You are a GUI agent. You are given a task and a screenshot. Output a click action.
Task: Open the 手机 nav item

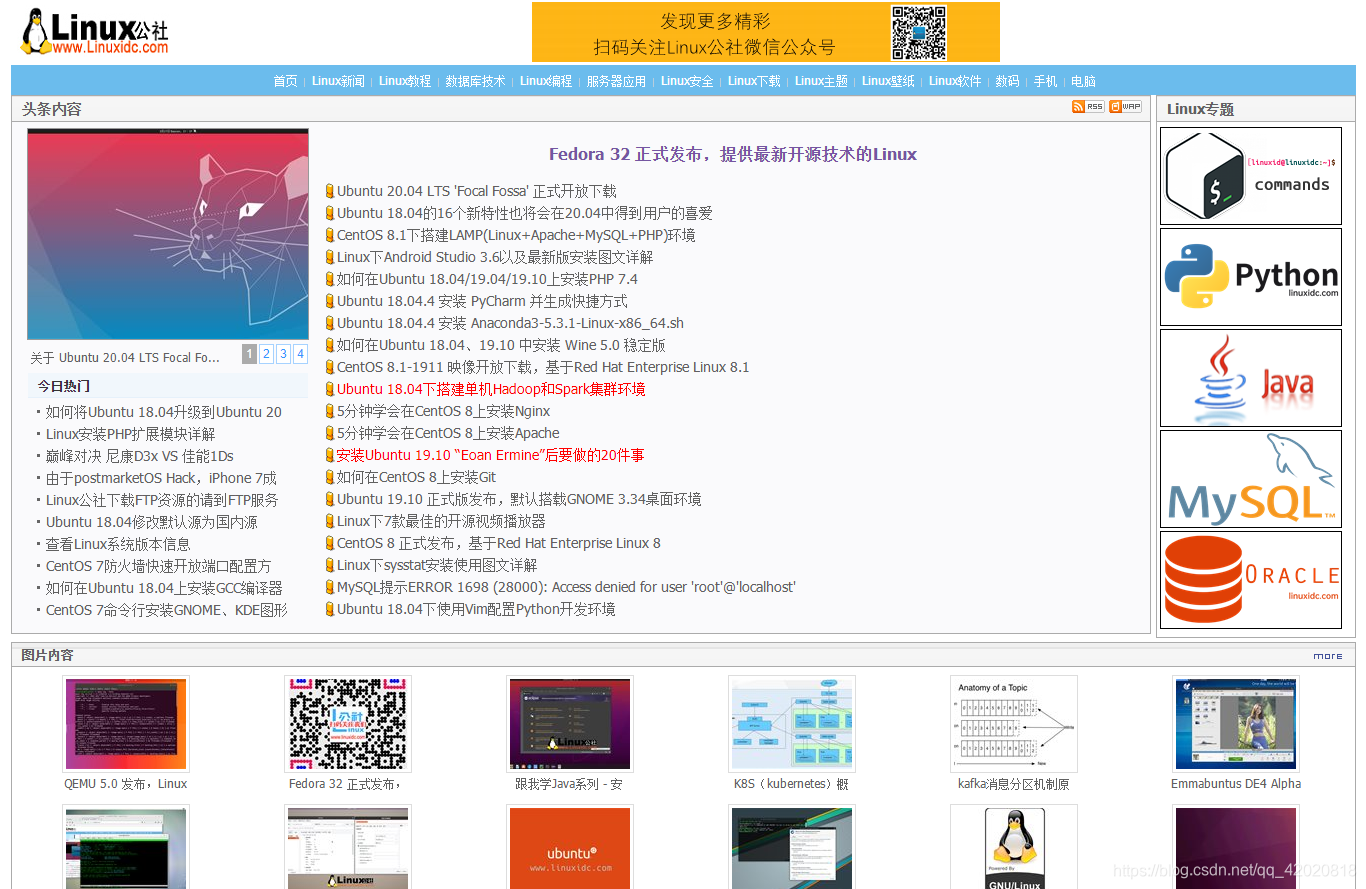click(1045, 81)
